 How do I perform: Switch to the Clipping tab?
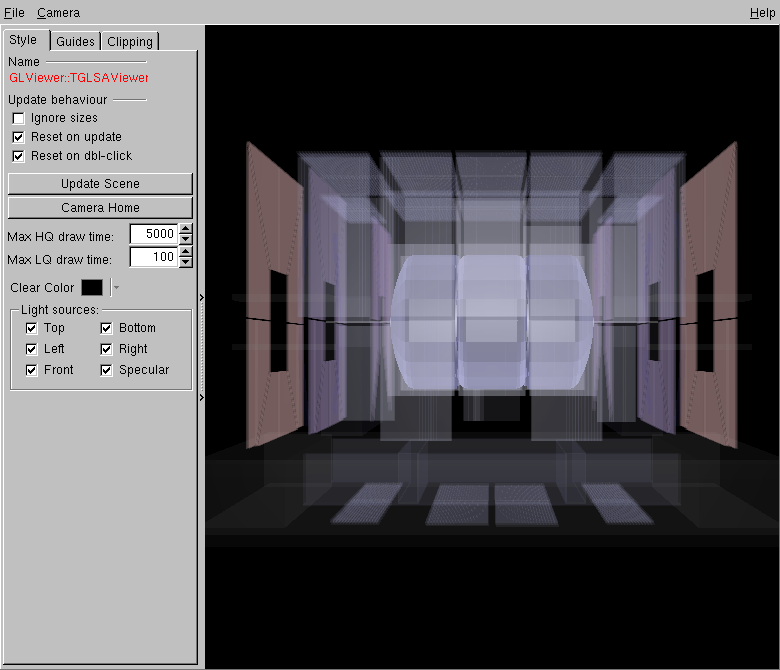pos(130,41)
